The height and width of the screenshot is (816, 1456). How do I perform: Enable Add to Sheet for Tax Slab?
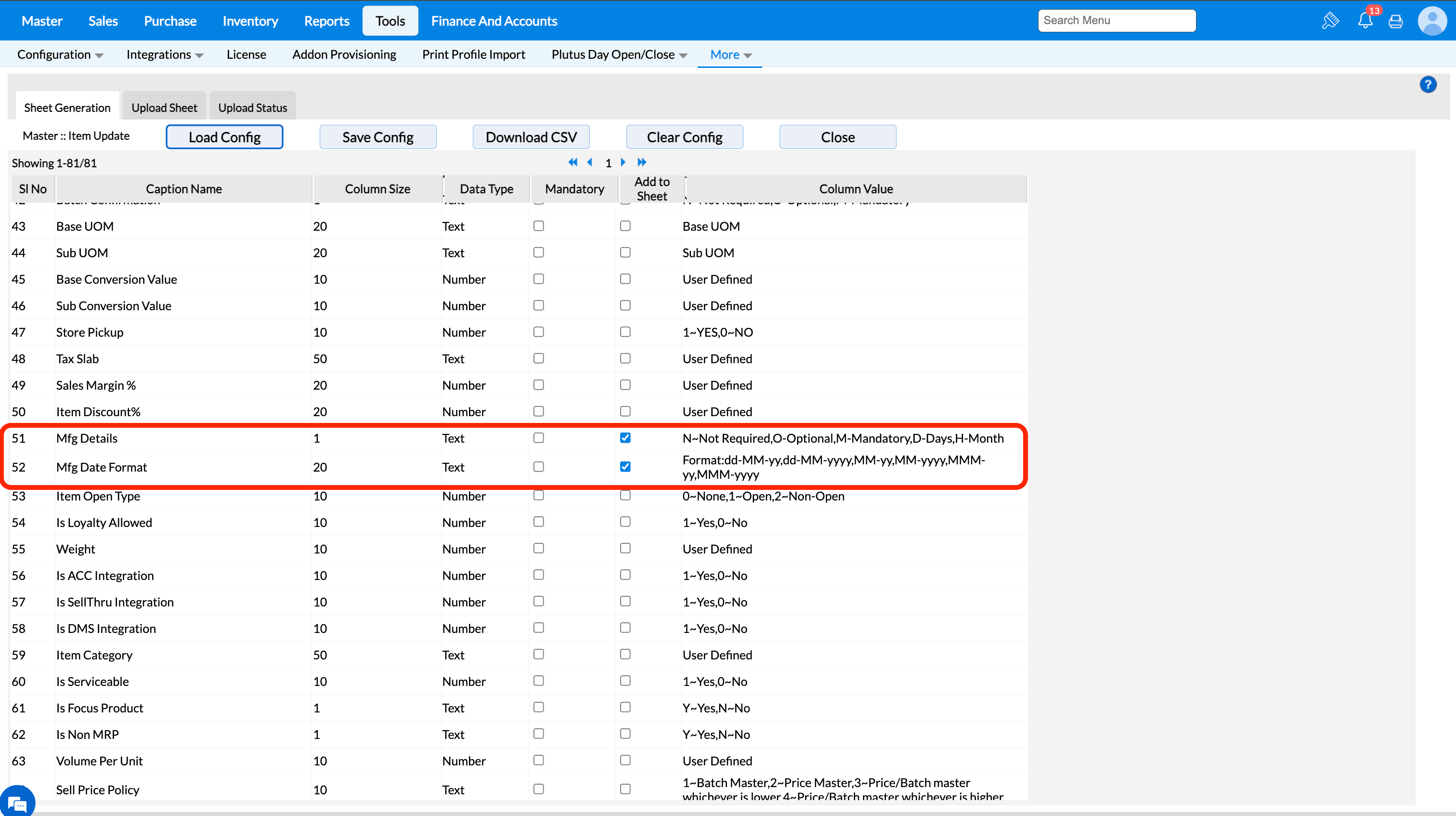(625, 358)
